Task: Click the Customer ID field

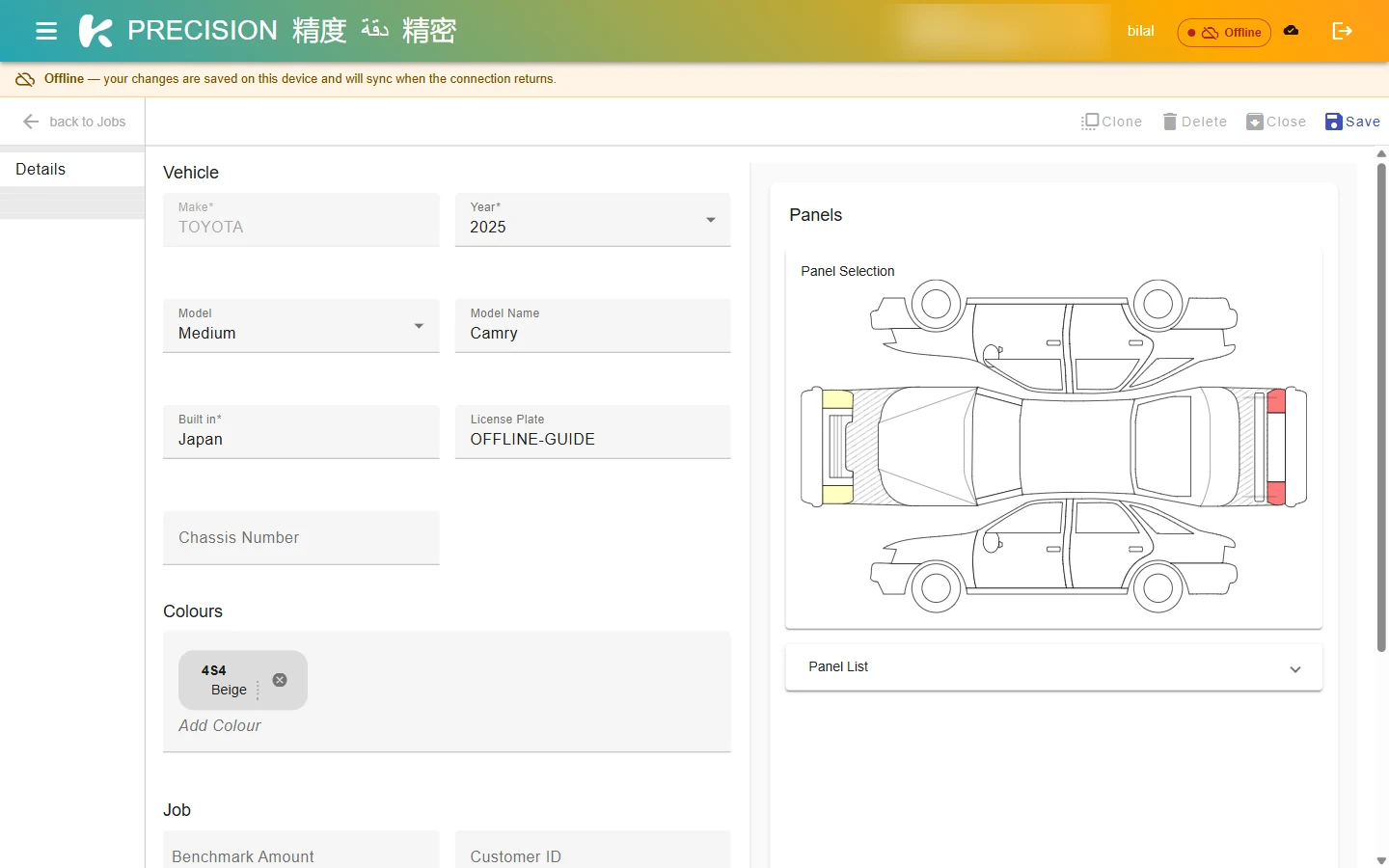Action: click(592, 851)
